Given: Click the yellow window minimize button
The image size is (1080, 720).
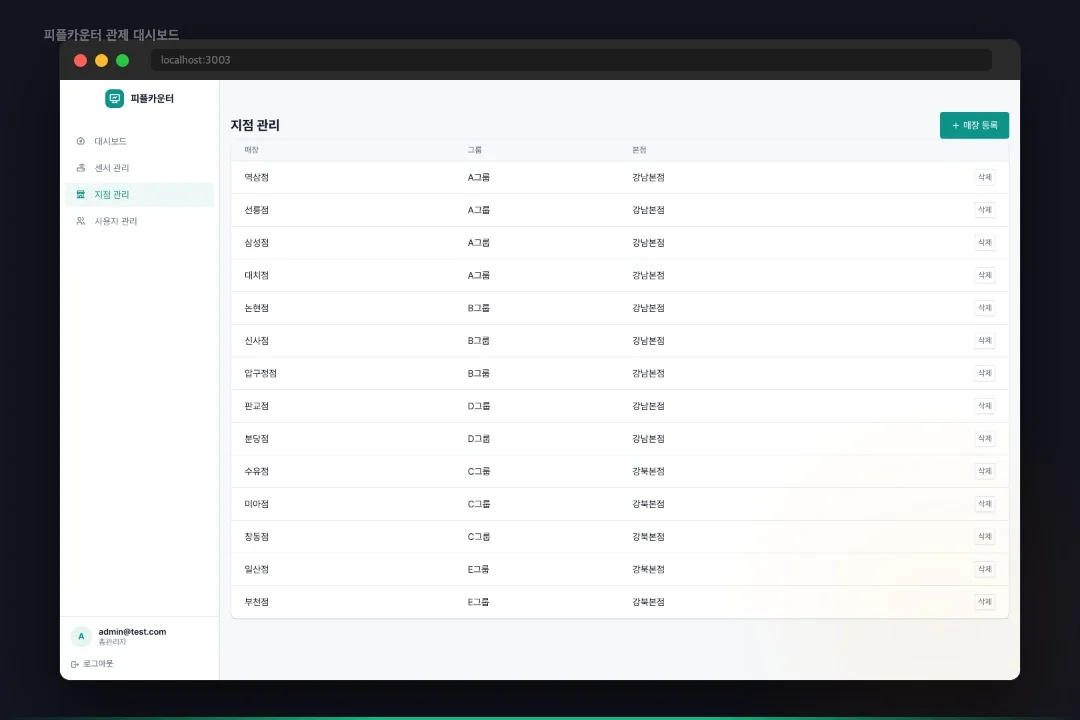Looking at the screenshot, I should [101, 61].
